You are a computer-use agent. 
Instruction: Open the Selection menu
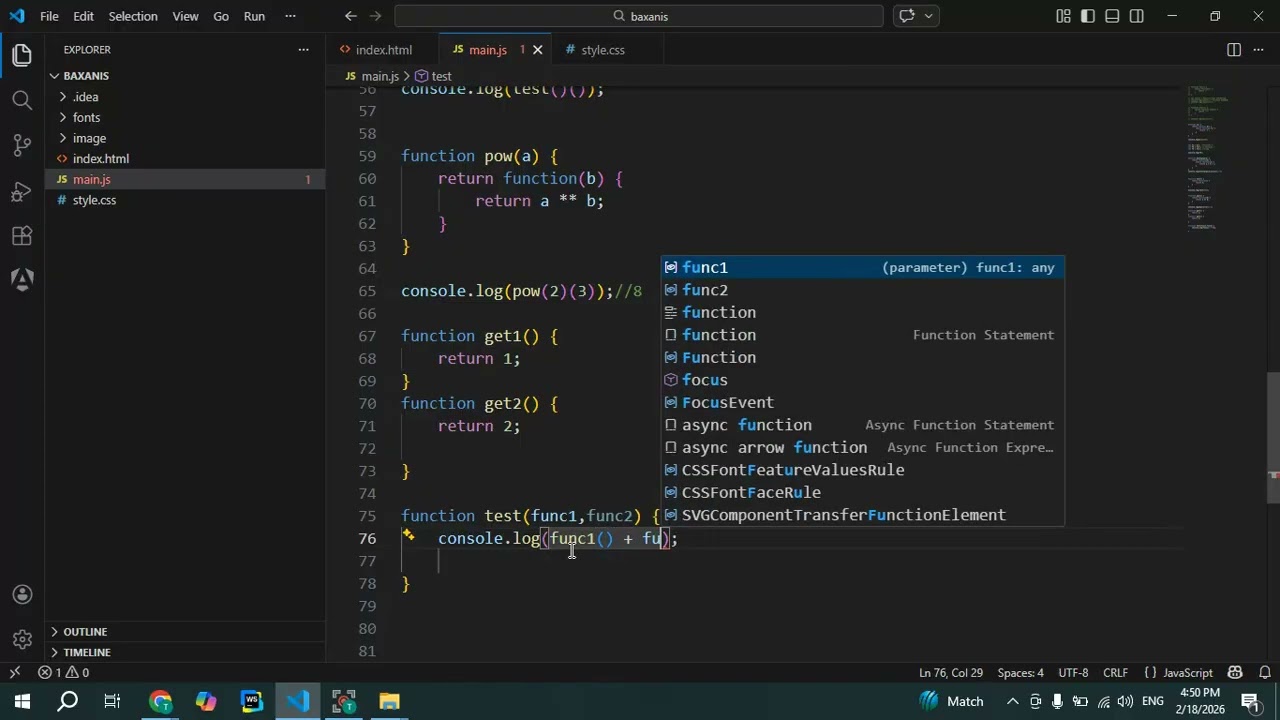133,16
